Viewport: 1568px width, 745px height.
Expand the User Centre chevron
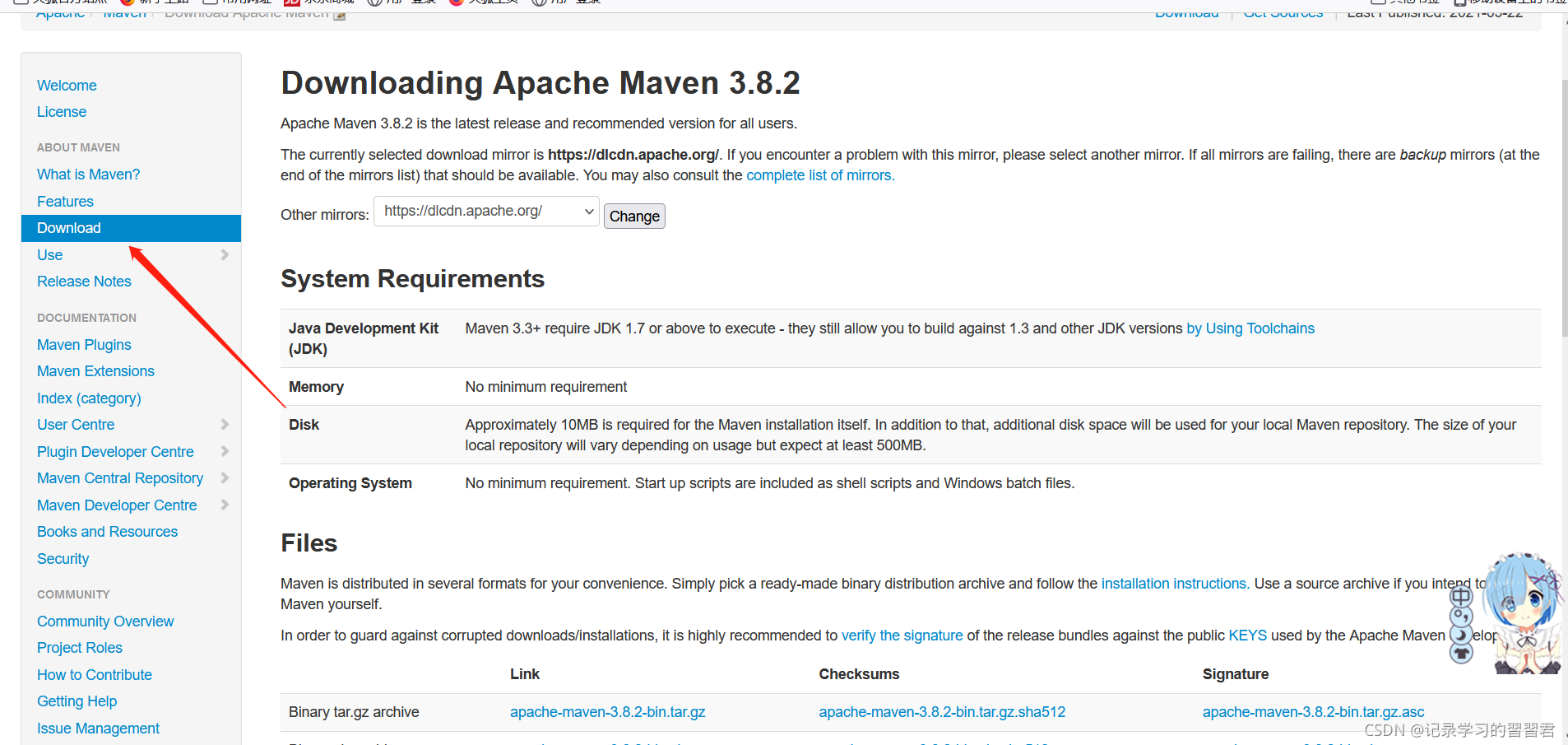[225, 425]
